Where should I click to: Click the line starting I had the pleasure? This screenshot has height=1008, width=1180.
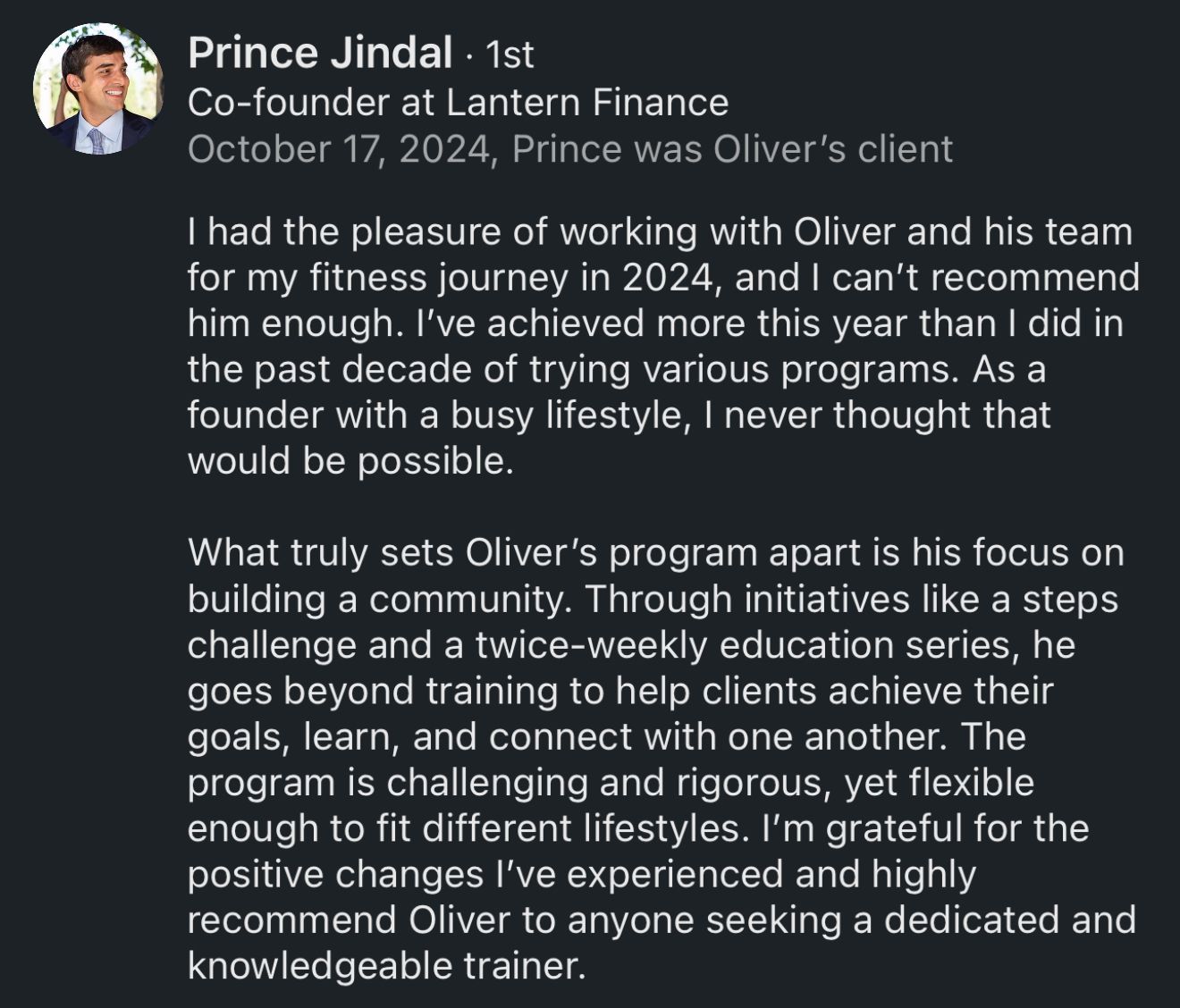(x=661, y=232)
